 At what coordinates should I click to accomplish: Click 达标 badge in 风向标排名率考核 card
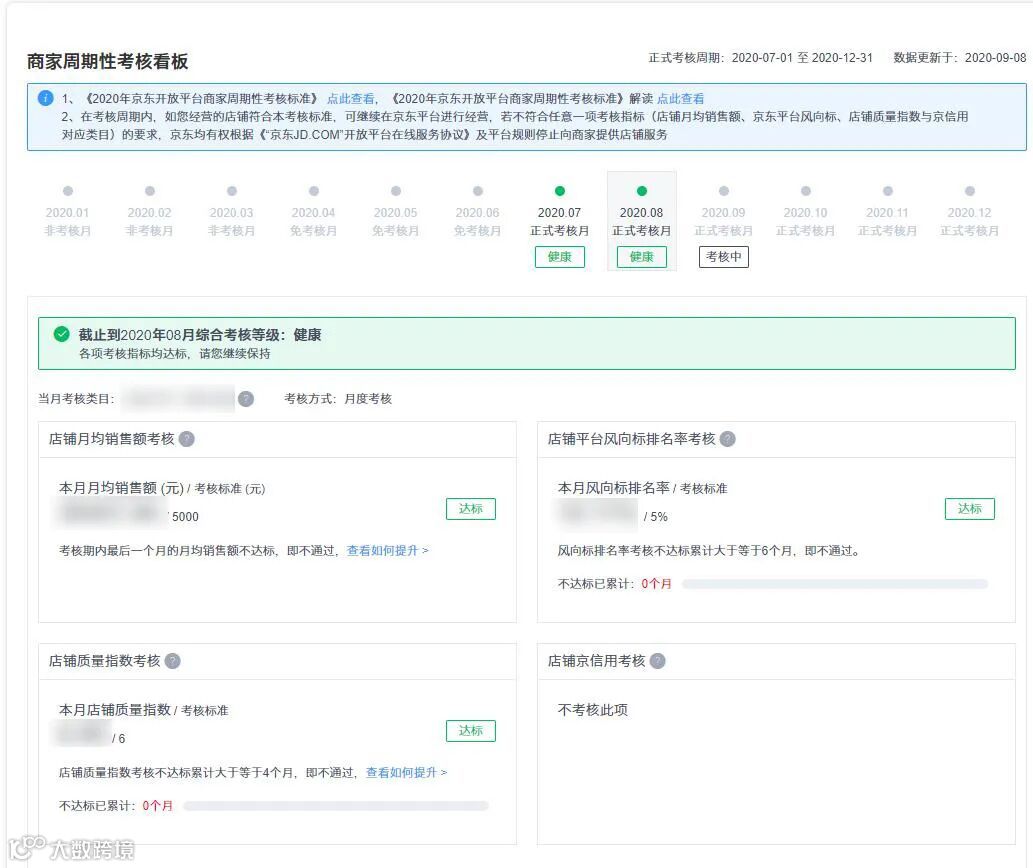pos(969,508)
